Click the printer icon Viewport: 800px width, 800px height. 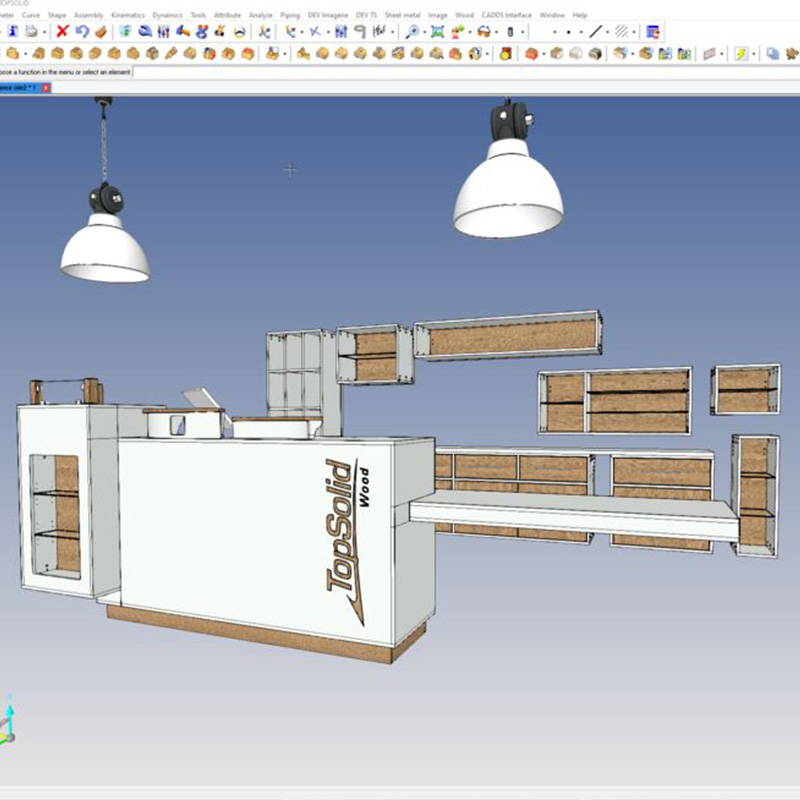coord(32,32)
